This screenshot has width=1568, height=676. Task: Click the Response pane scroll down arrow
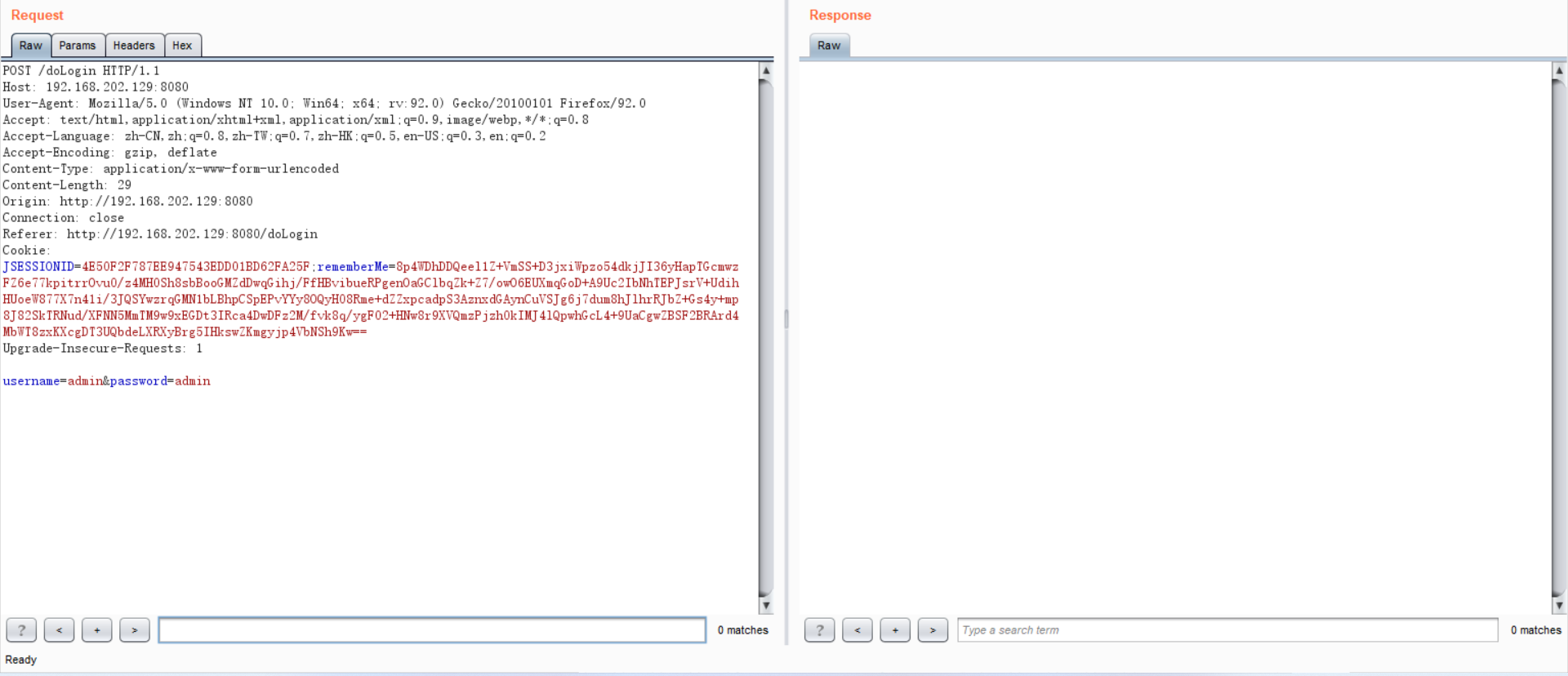tap(1559, 606)
